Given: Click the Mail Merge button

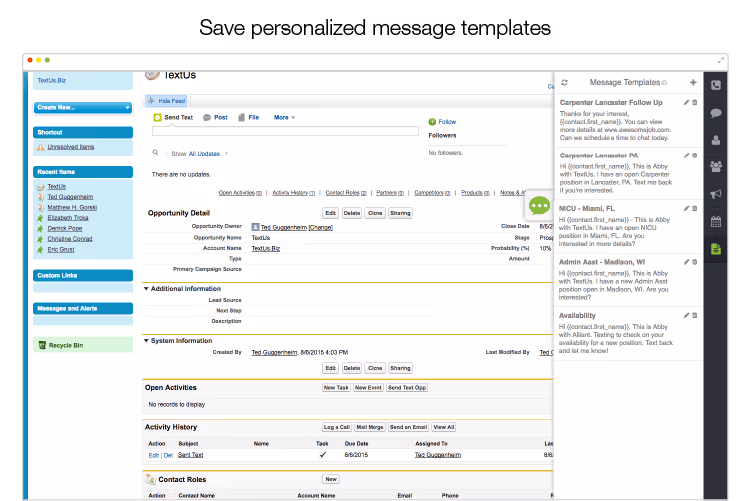Looking at the screenshot, I should [x=370, y=427].
